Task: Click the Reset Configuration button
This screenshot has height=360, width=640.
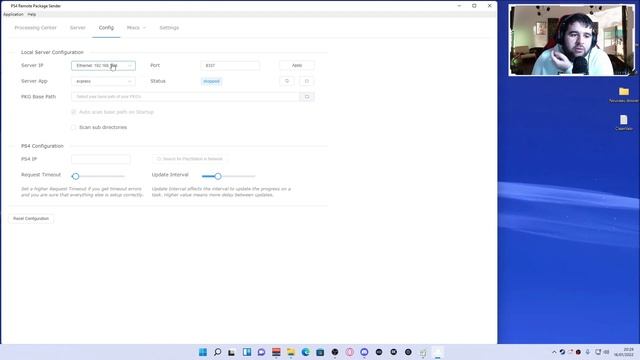Action: click(31, 219)
